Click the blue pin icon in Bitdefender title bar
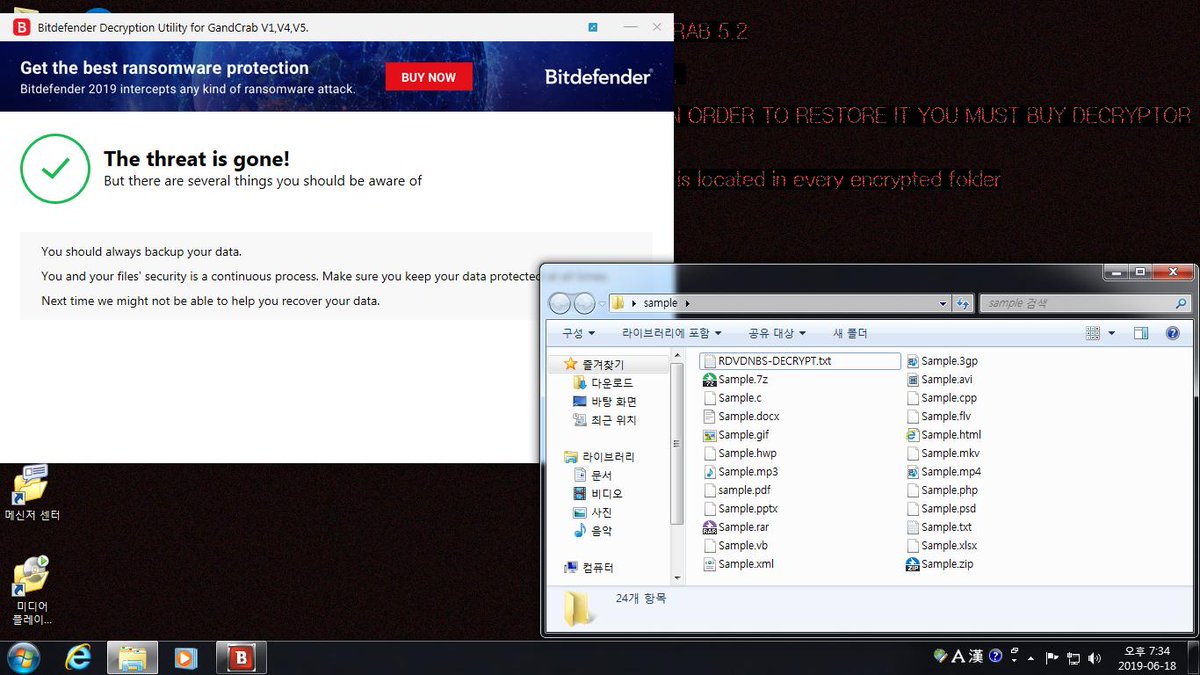1200x675 pixels. click(592, 28)
